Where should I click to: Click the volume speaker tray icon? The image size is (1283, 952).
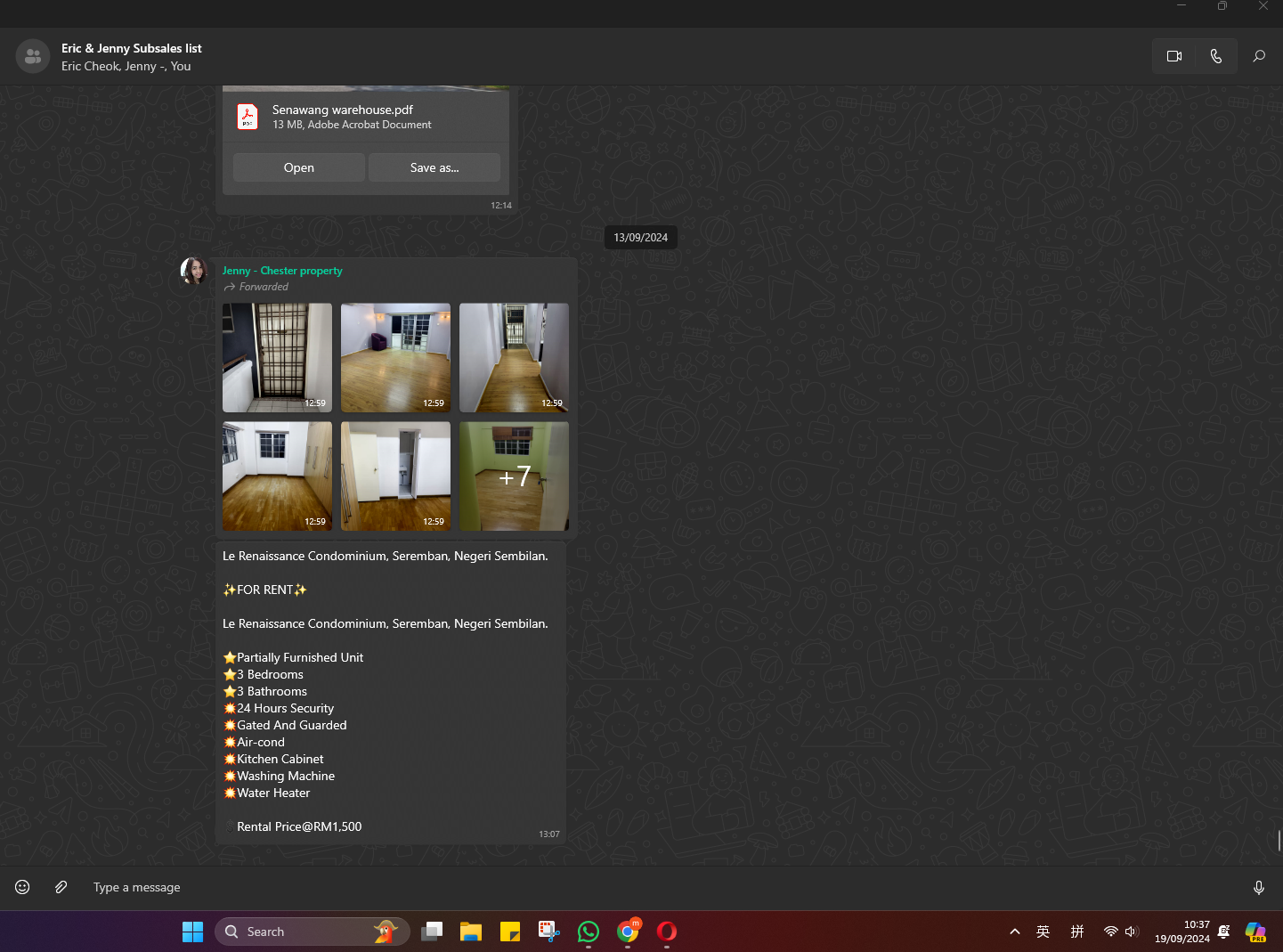[1132, 932]
